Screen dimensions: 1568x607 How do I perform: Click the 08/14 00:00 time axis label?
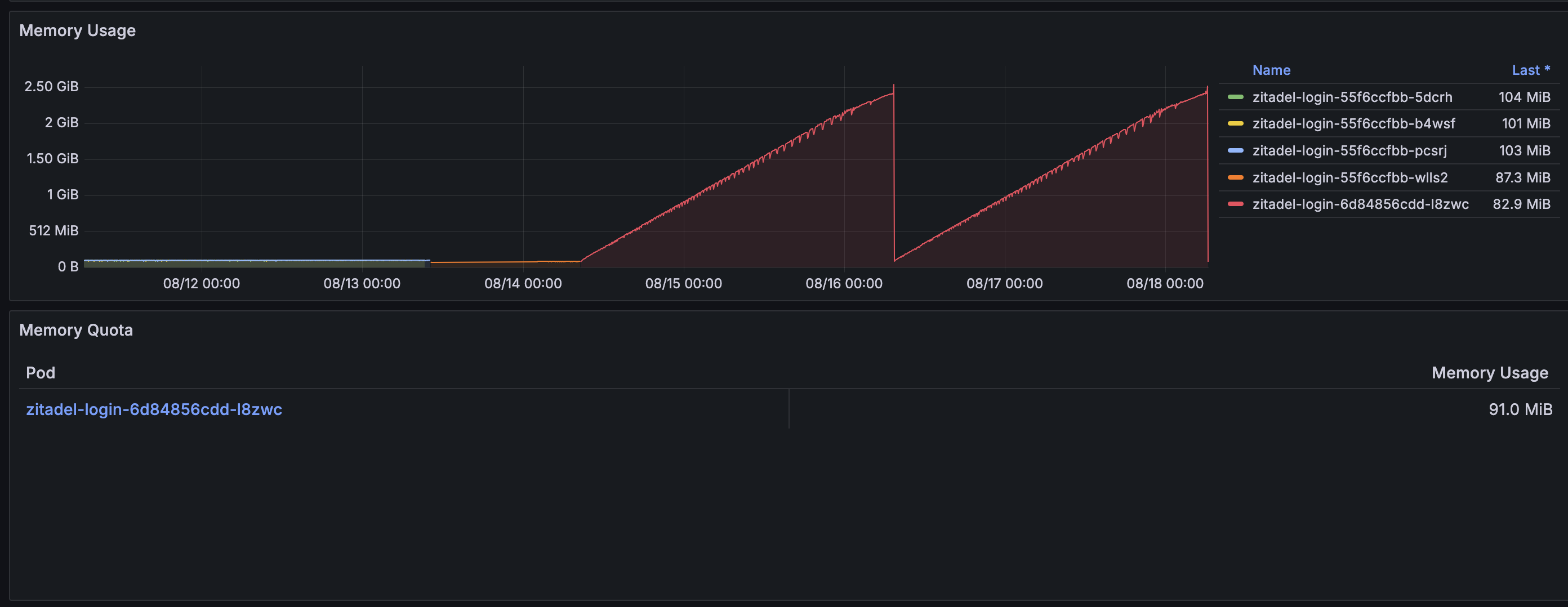(523, 283)
